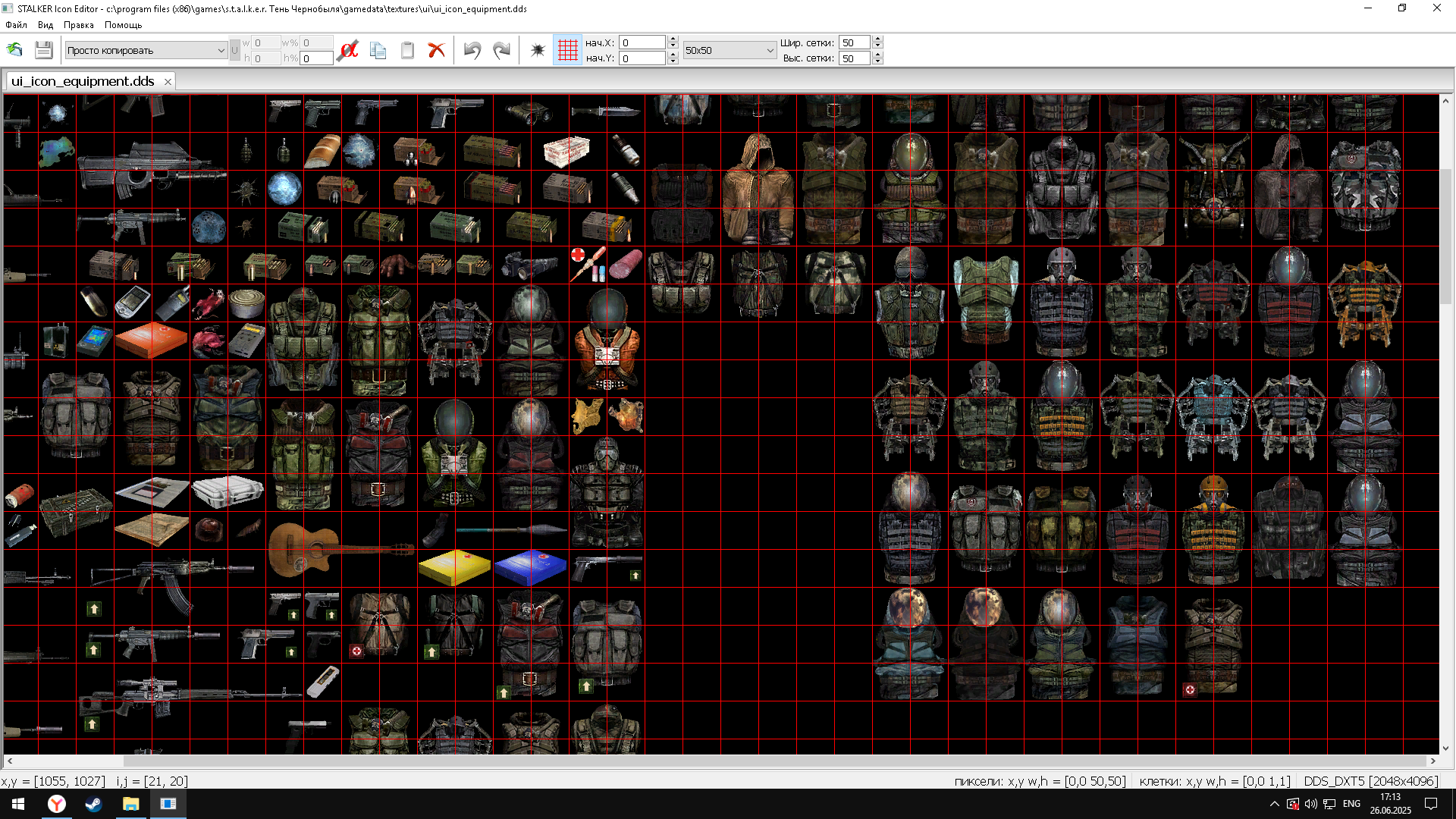Click the save floppy disk icon
The image size is (1456, 819).
[43, 50]
